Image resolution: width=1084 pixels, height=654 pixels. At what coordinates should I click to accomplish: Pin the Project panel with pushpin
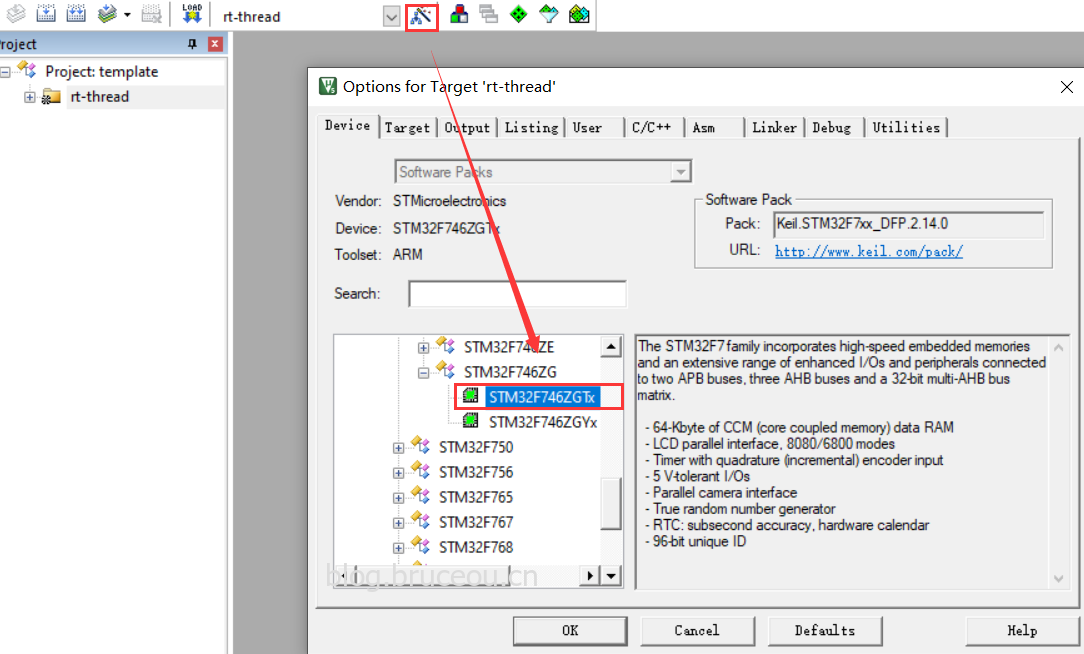pos(192,44)
